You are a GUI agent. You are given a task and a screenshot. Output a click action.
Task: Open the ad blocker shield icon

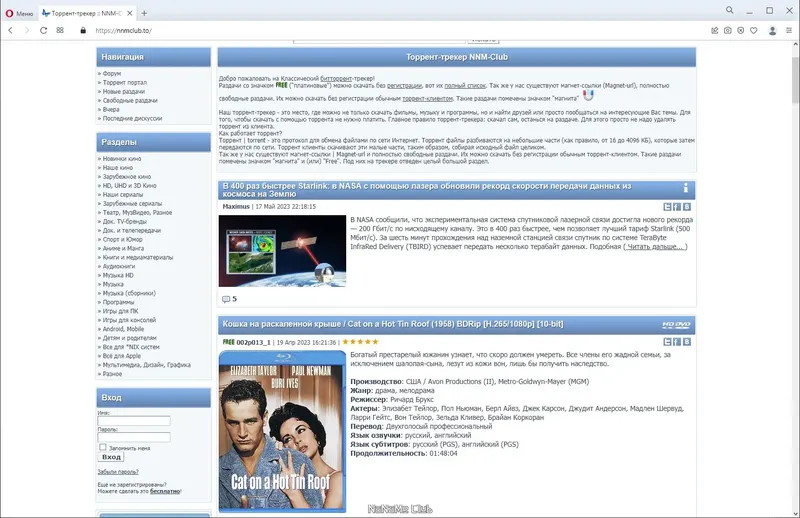coord(741,31)
